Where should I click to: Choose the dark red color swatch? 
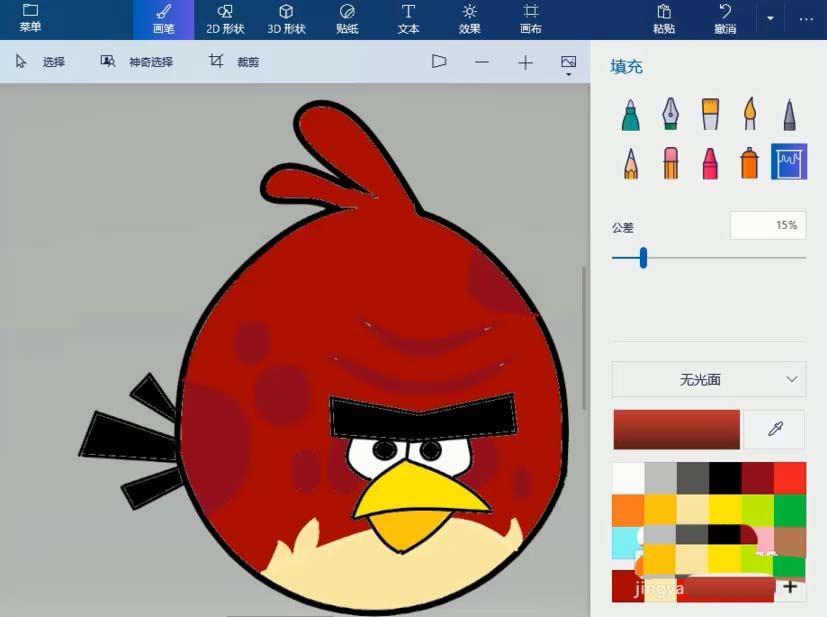pos(757,478)
